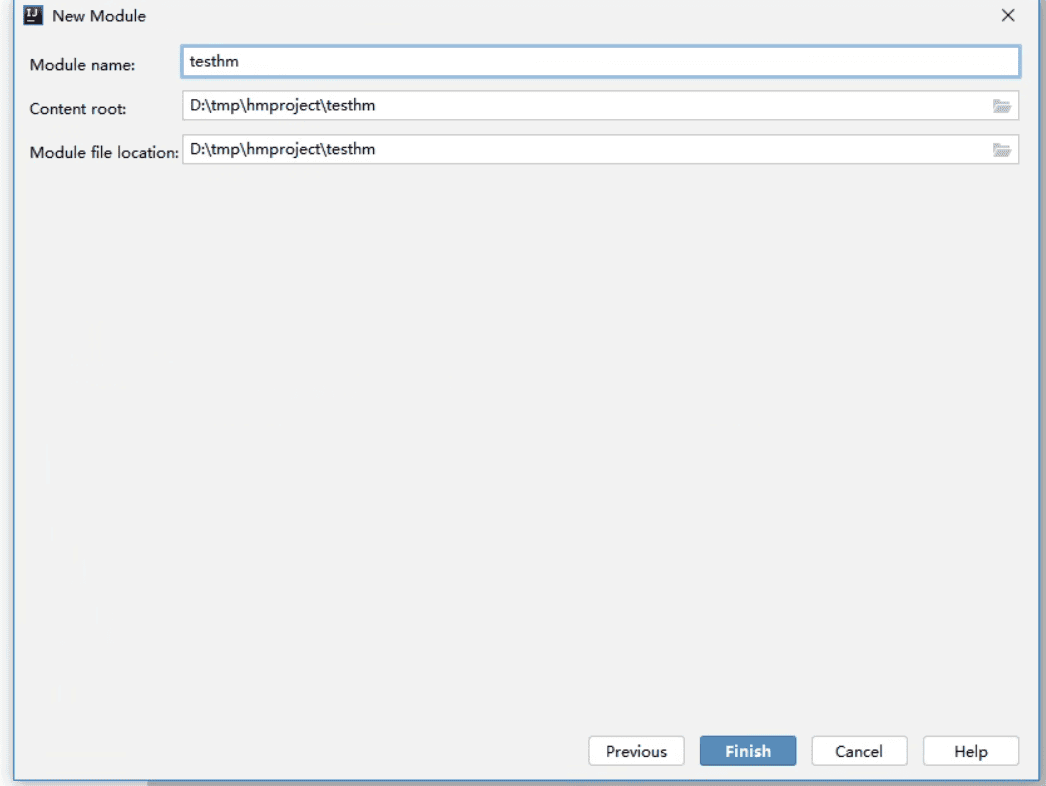This screenshot has width=1046, height=786.
Task: Click the "New Module" title text
Action: (x=99, y=16)
